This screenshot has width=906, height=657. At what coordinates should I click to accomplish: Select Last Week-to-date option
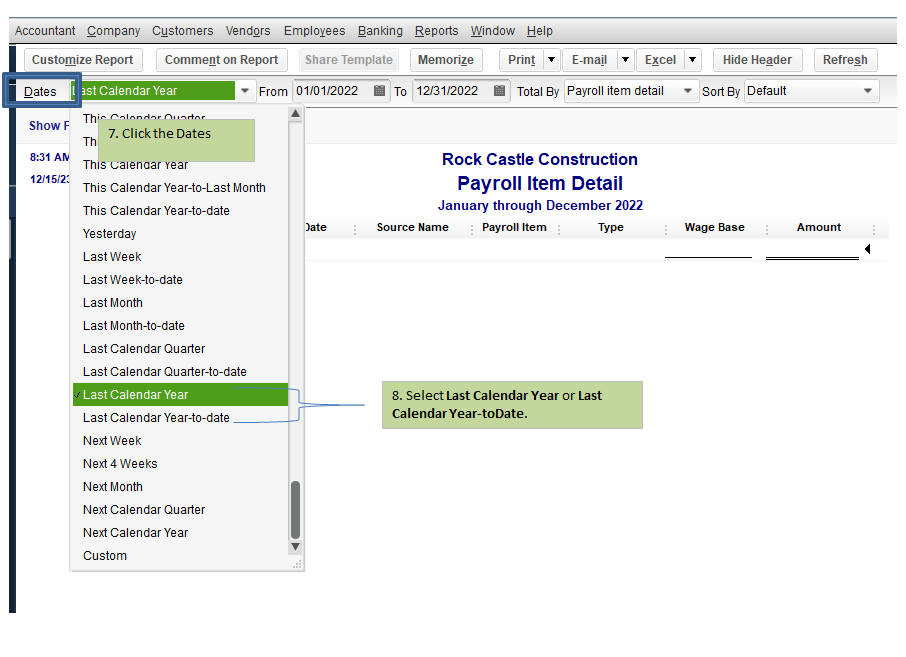pyautogui.click(x=180, y=280)
